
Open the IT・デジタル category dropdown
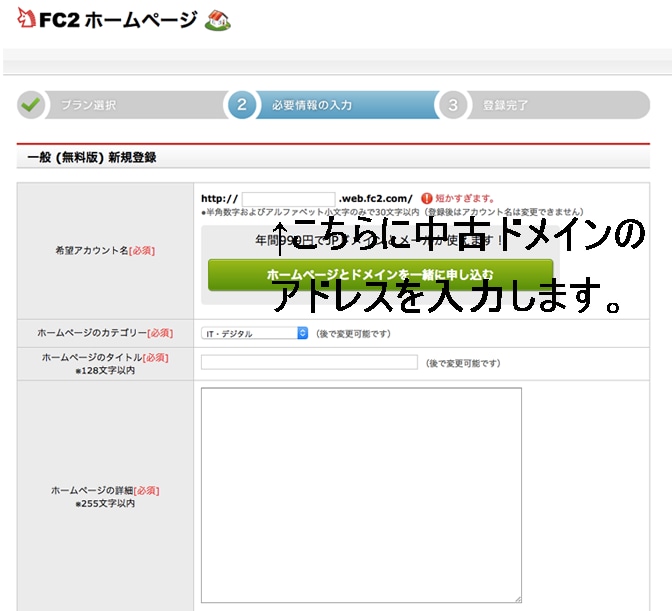point(255,333)
